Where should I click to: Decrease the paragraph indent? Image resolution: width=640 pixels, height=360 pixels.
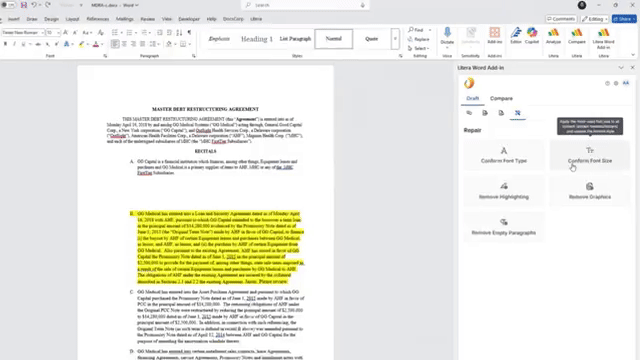(x=160, y=32)
